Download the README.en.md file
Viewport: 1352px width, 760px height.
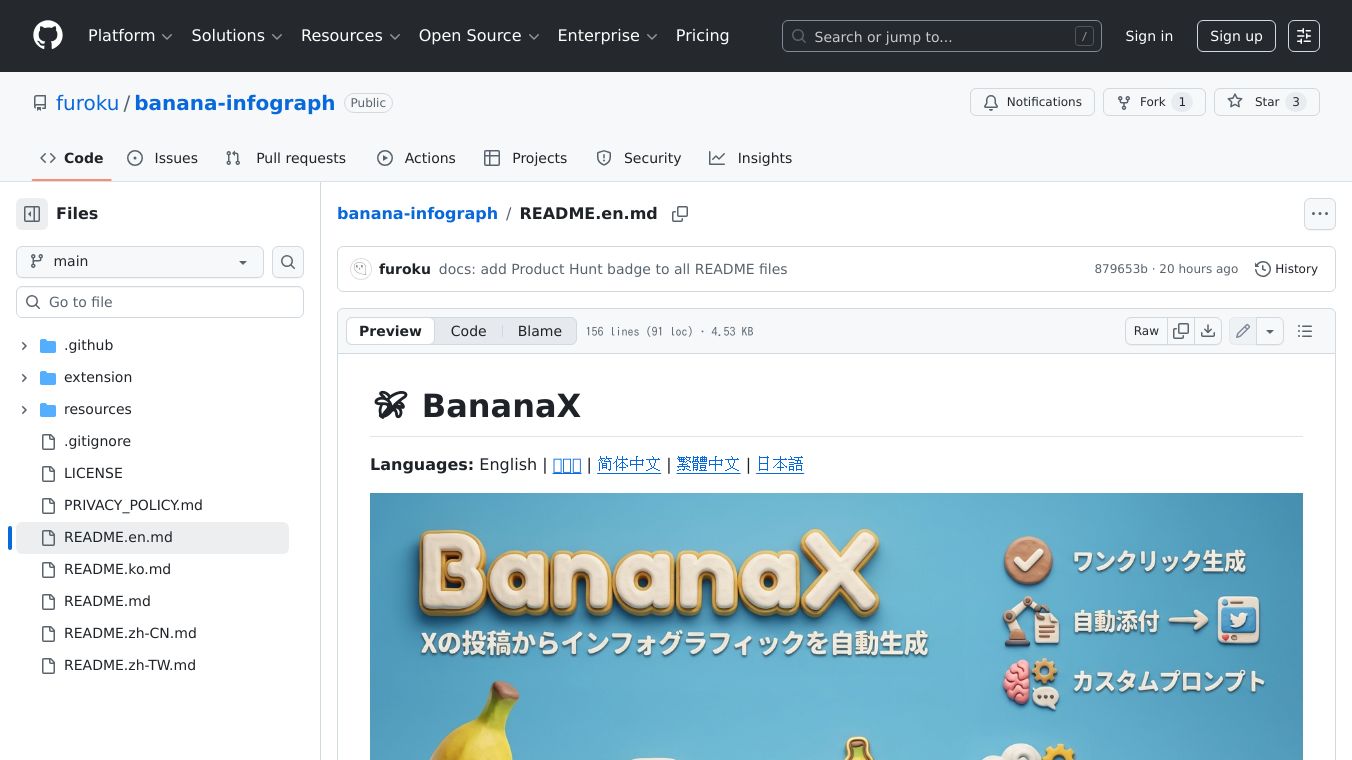point(1208,331)
